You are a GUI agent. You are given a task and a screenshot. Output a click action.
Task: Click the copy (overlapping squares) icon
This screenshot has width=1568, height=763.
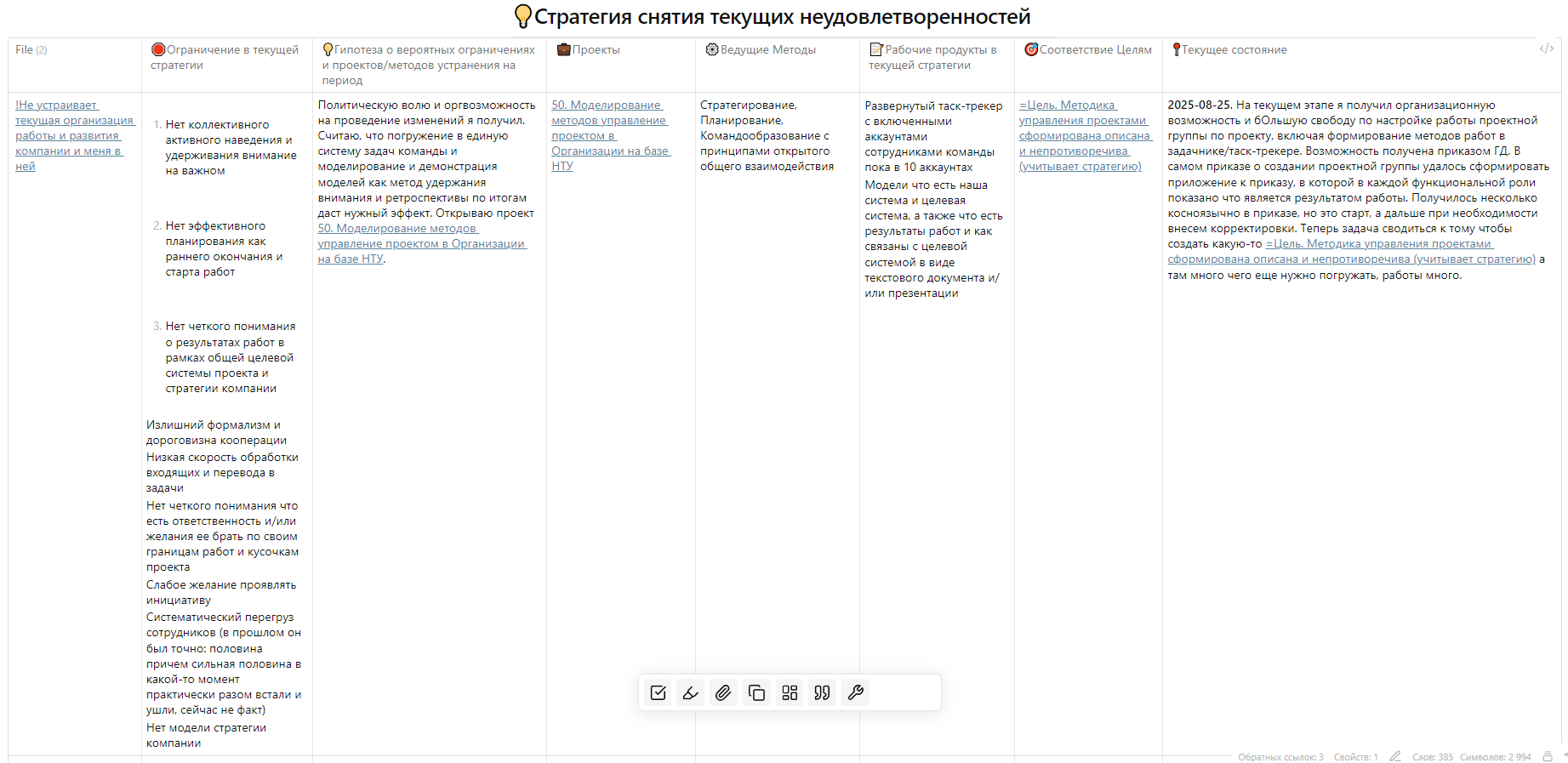756,692
